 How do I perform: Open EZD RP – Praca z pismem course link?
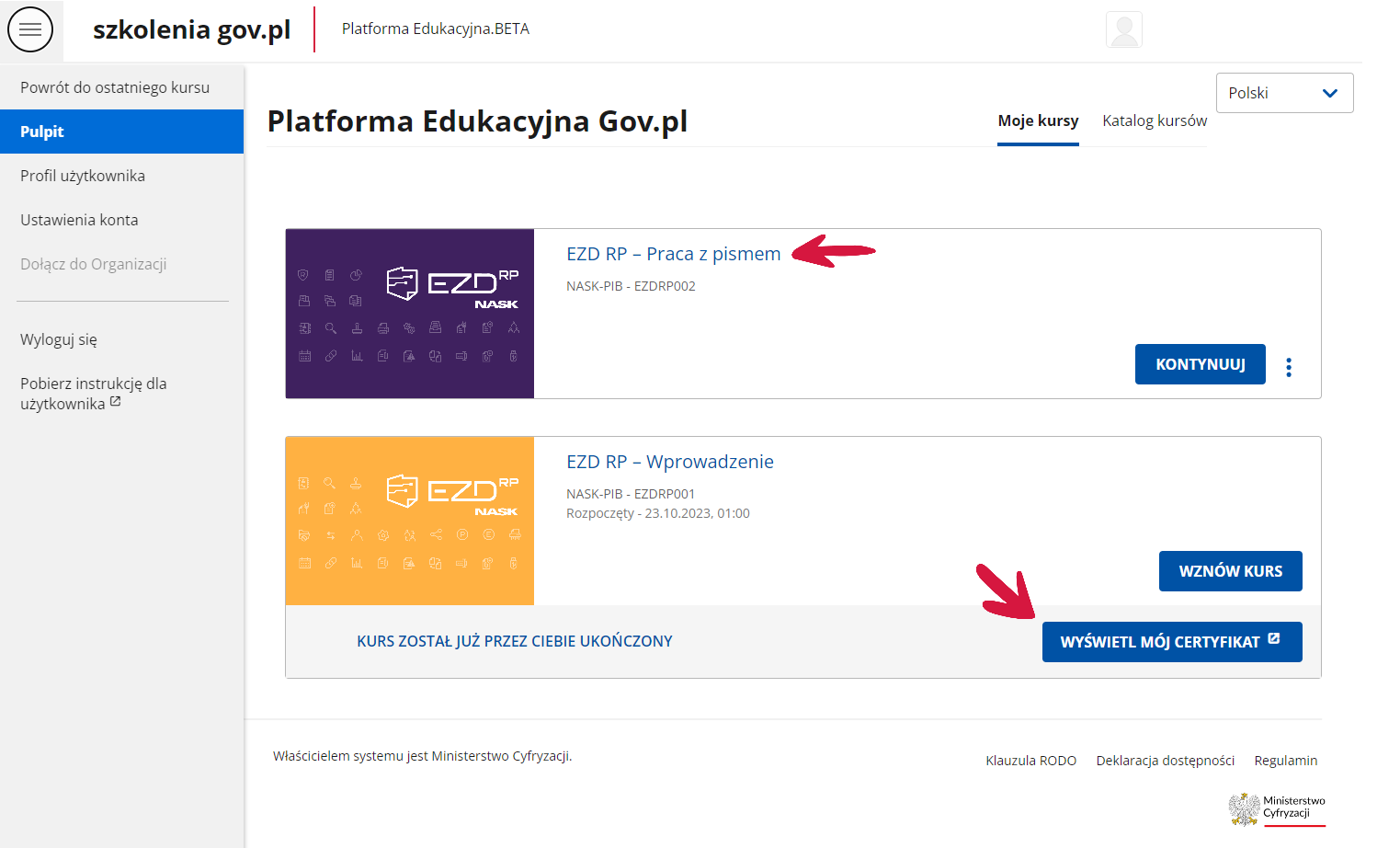[x=673, y=254]
